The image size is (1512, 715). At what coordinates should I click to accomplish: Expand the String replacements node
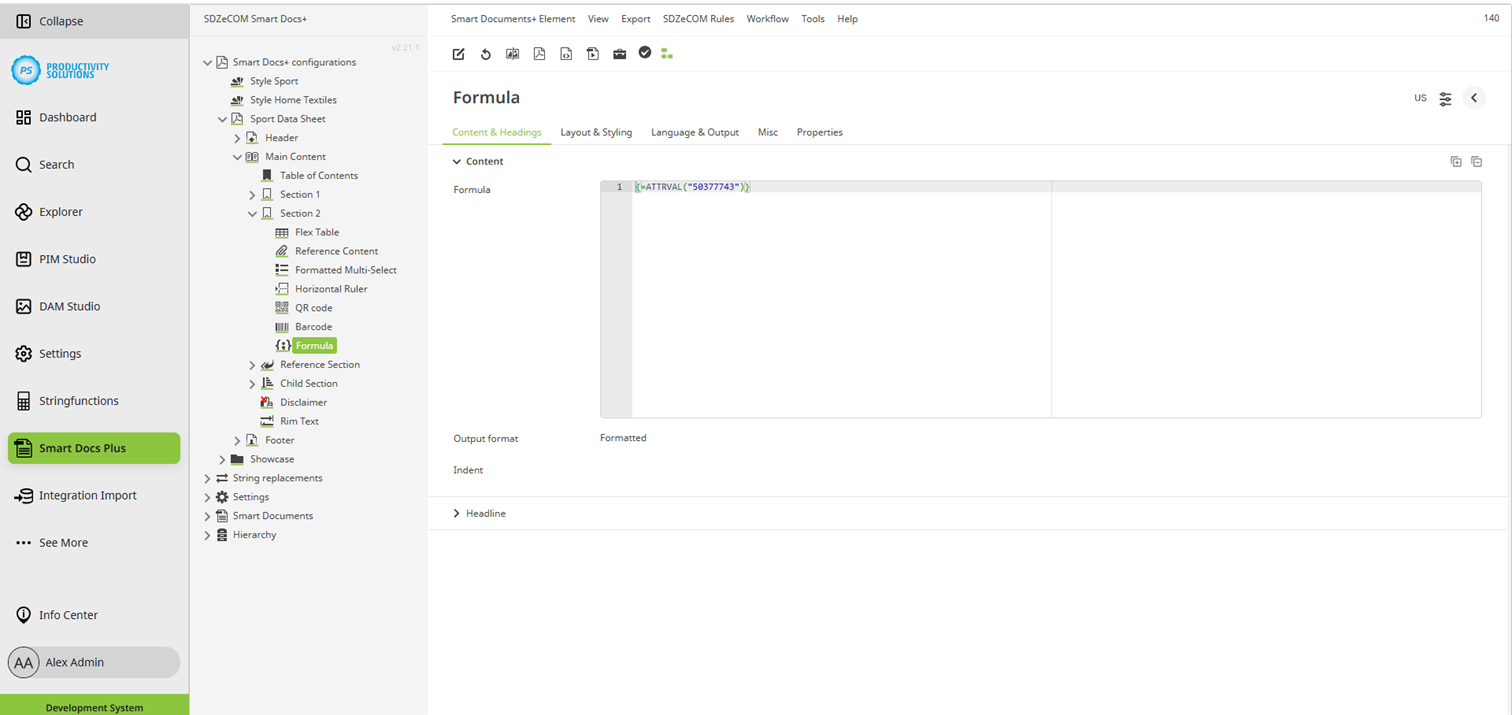tap(208, 478)
